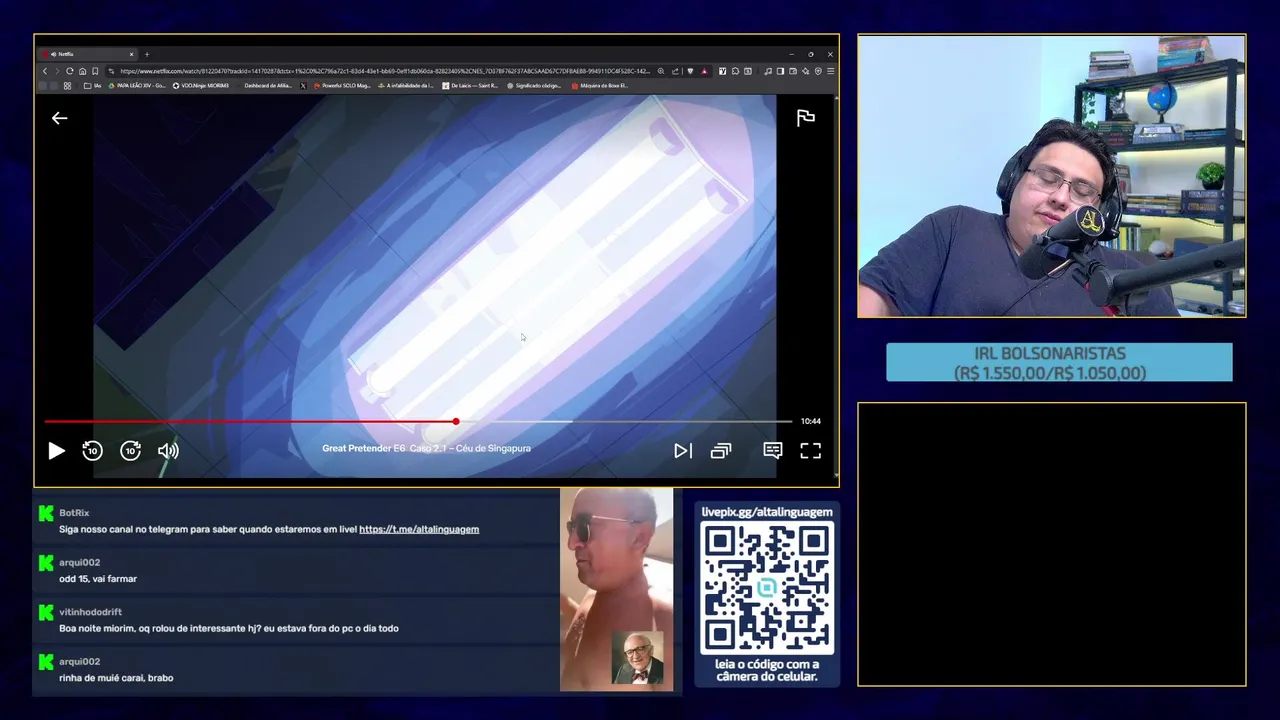Open bookmark VDO.Ninja MIORIM3
This screenshot has height=720, width=1280.
point(201,86)
